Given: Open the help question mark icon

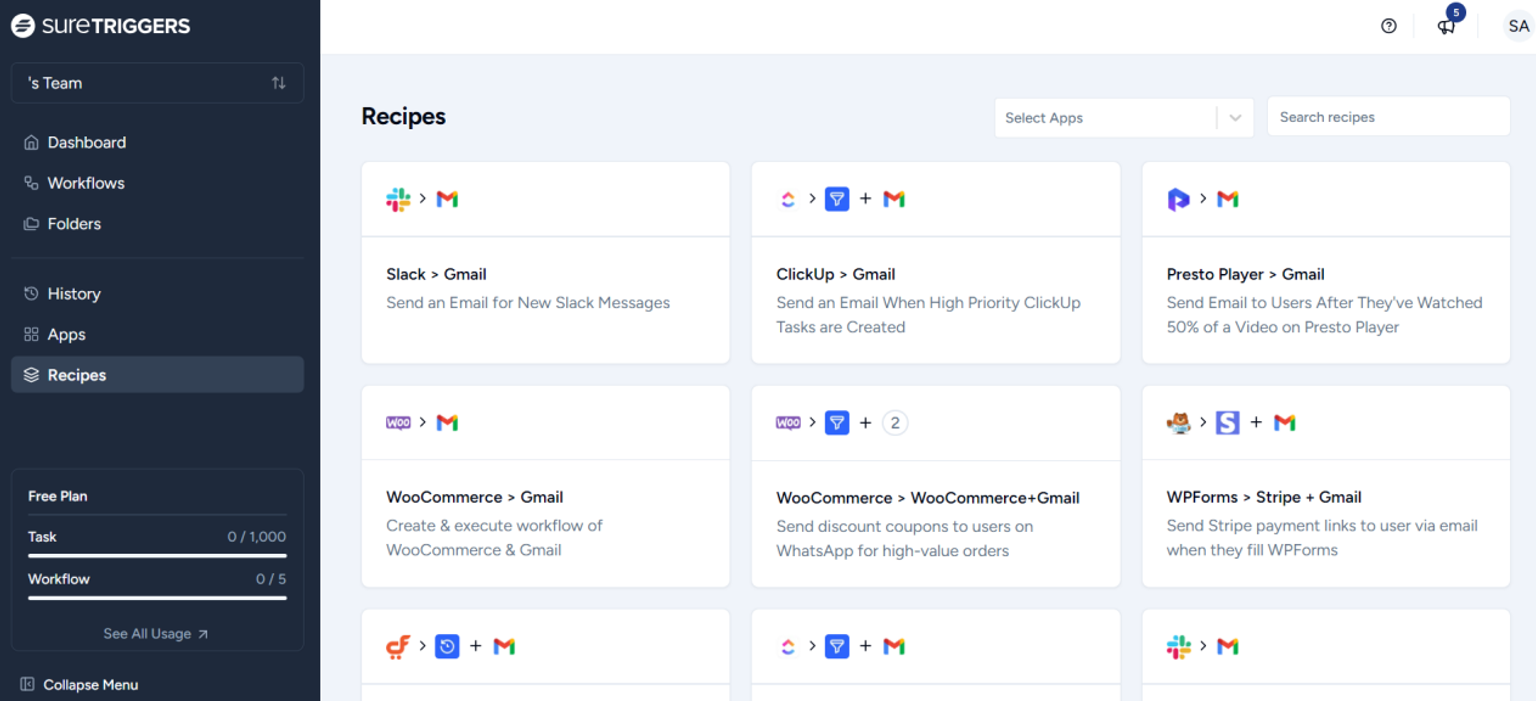Looking at the screenshot, I should coord(1388,27).
